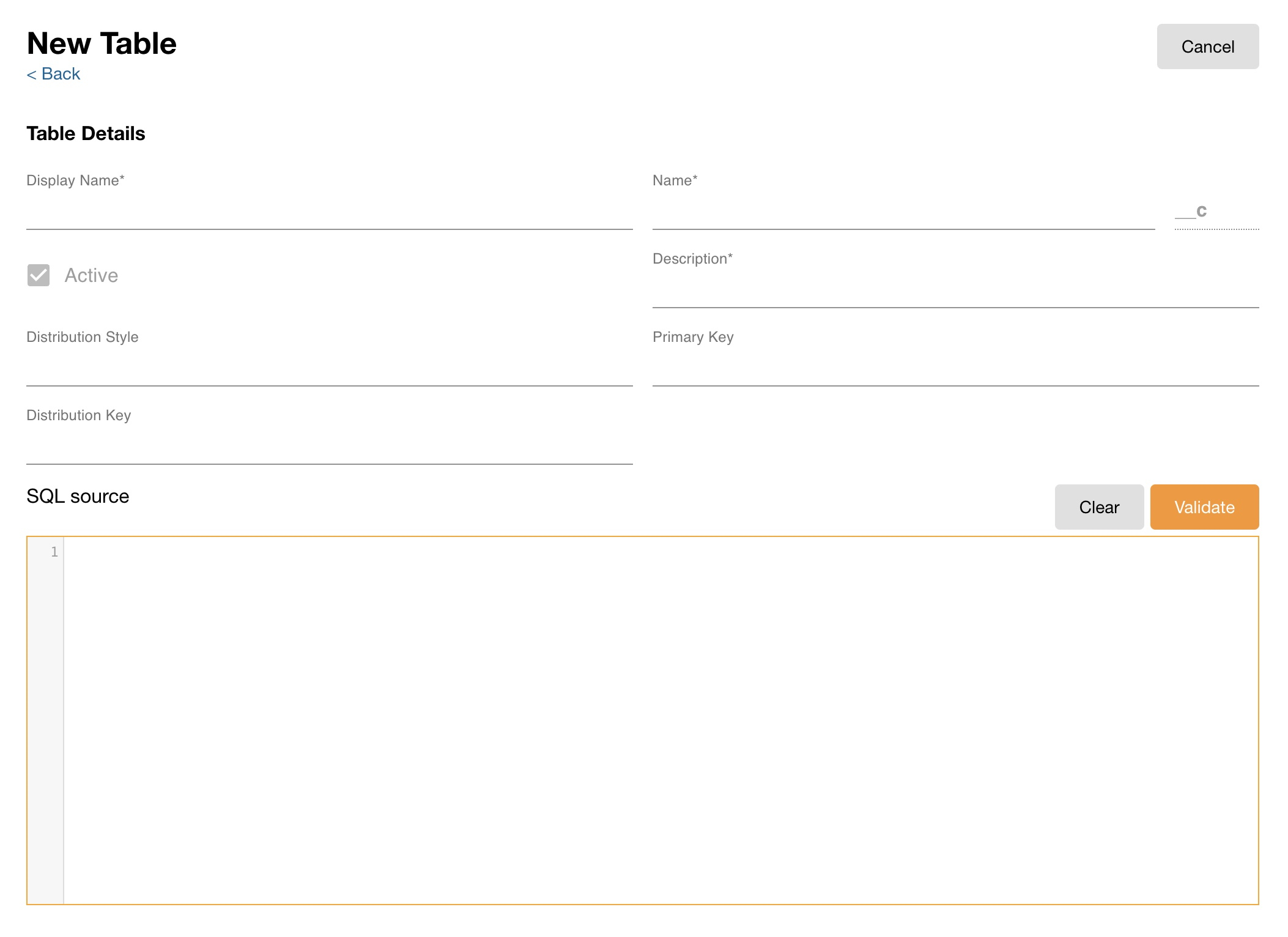Expand the Distribution Key field
The width and height of the screenshot is (1288, 937).
[x=329, y=448]
